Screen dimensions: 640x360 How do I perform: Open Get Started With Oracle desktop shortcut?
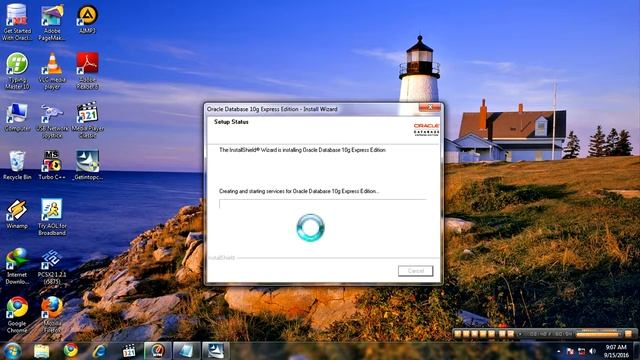coord(17,21)
